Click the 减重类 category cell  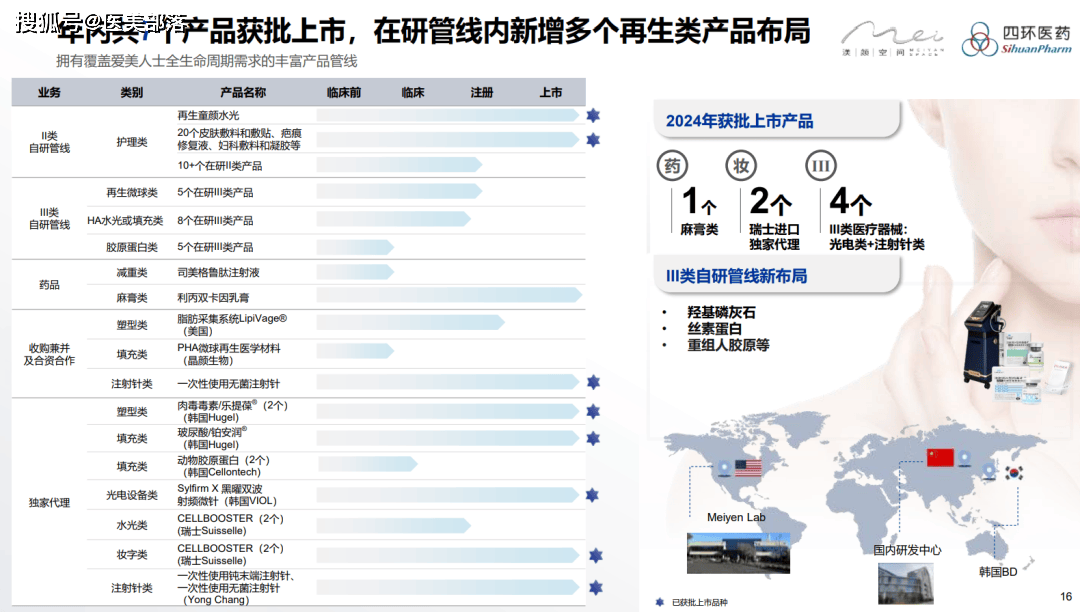pos(132,273)
